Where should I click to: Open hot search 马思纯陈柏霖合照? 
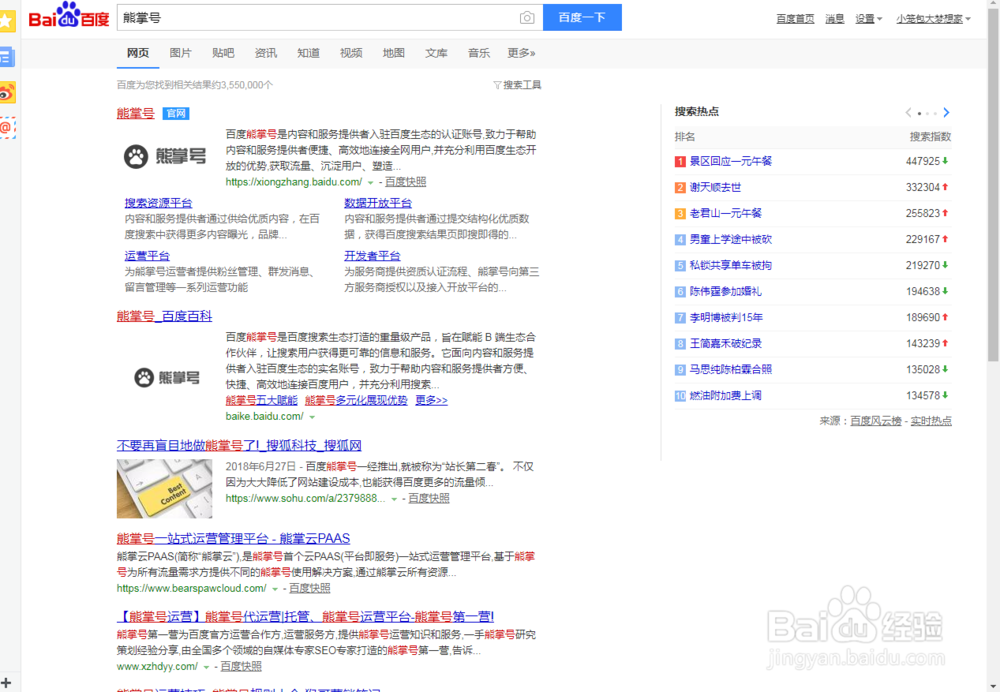click(x=731, y=369)
